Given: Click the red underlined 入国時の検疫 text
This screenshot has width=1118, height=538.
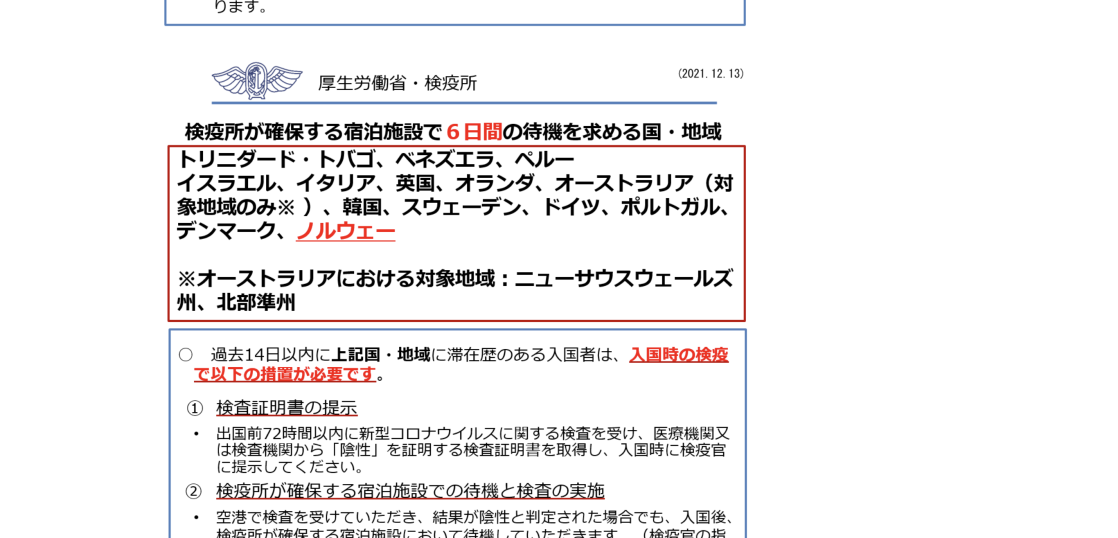Looking at the screenshot, I should click(x=678, y=355).
